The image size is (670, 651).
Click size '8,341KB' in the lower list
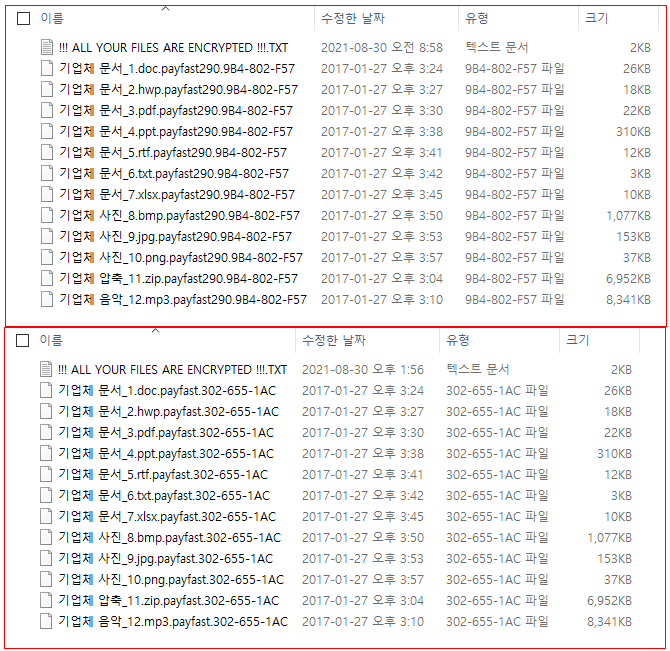tap(609, 622)
